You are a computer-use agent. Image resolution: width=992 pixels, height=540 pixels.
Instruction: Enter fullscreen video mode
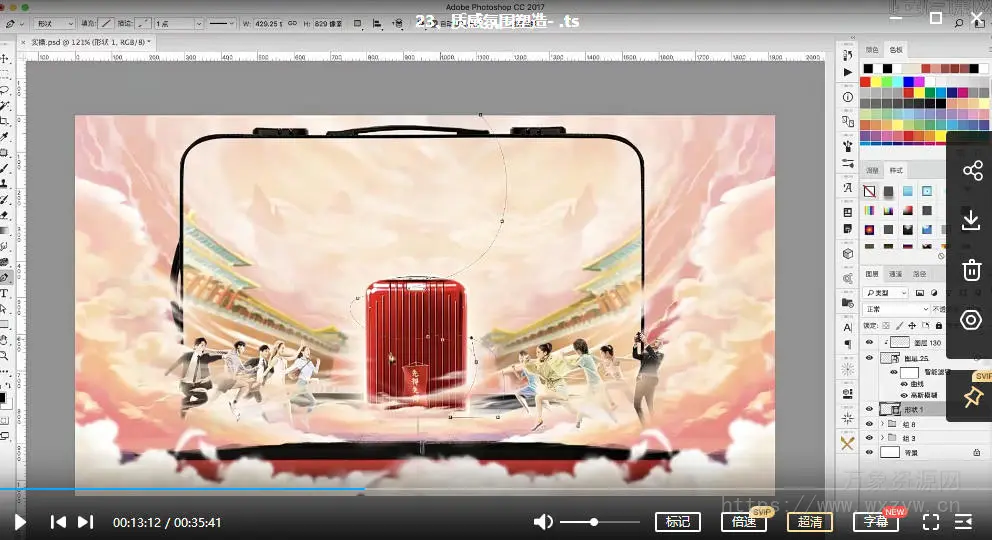pyautogui.click(x=930, y=522)
